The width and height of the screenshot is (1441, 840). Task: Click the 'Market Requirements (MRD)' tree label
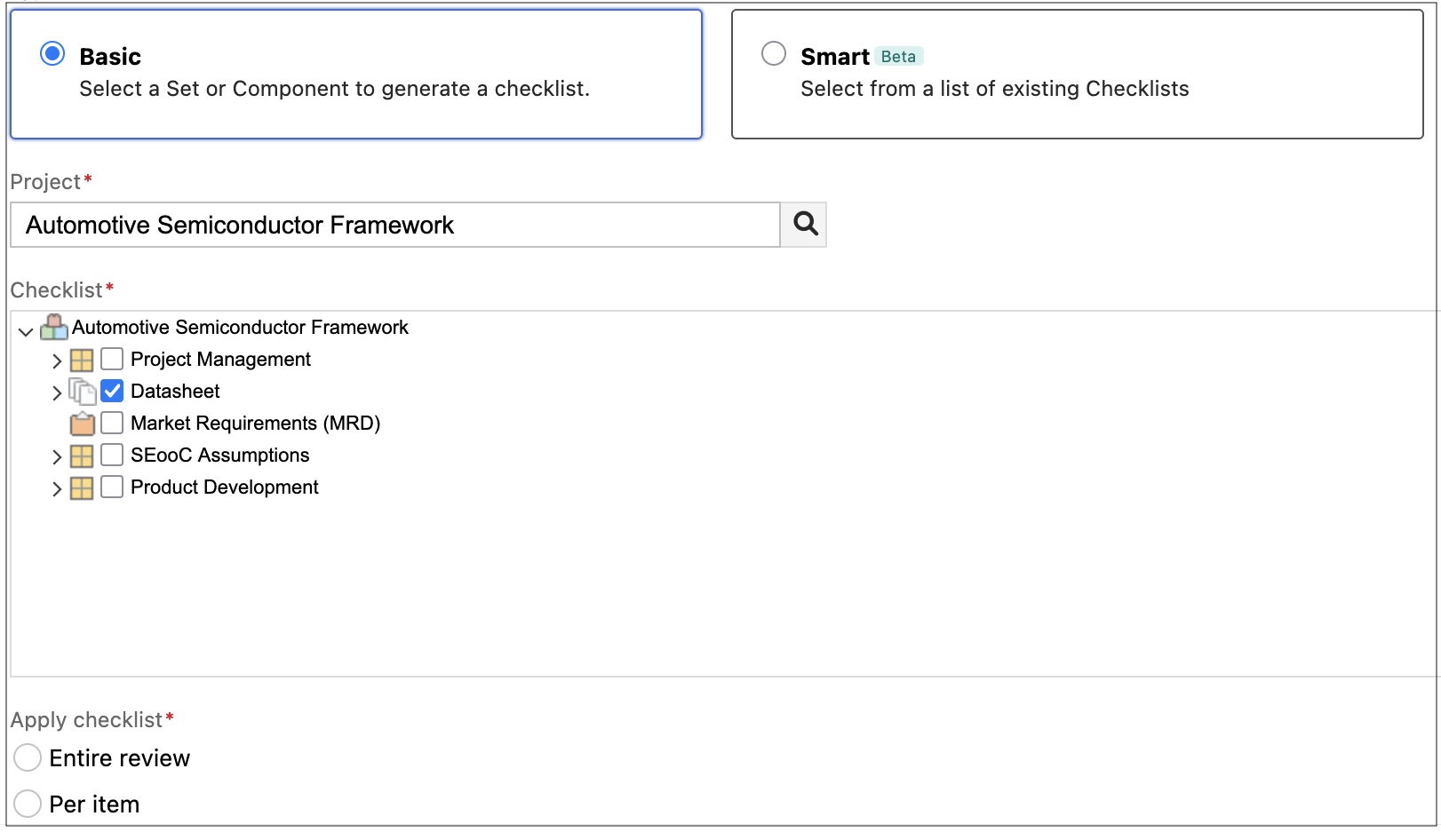(x=255, y=423)
